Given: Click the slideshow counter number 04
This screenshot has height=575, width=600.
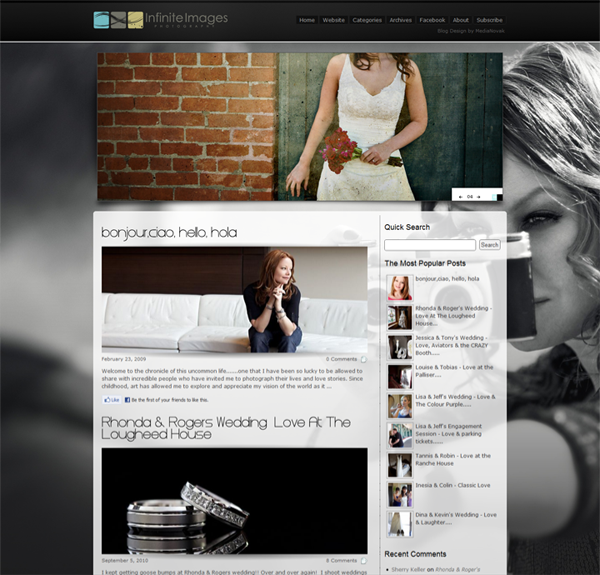Looking at the screenshot, I should [x=470, y=197].
